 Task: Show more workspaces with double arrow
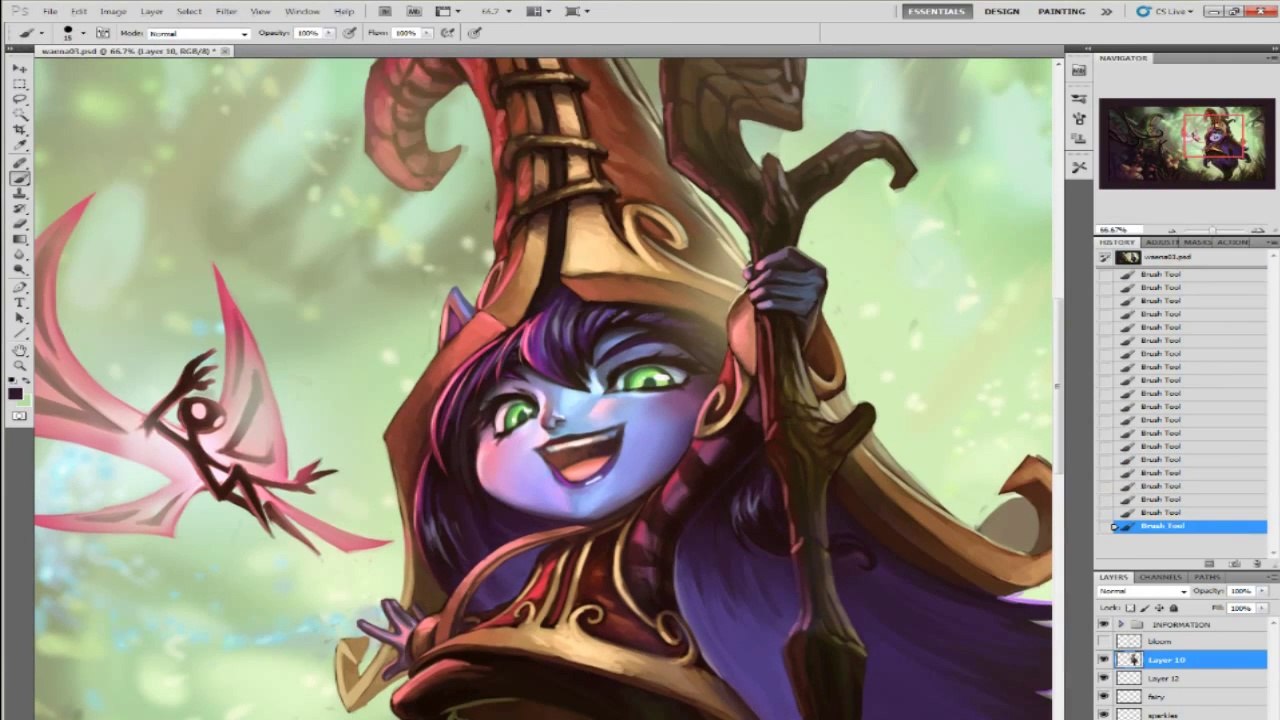(x=1106, y=11)
